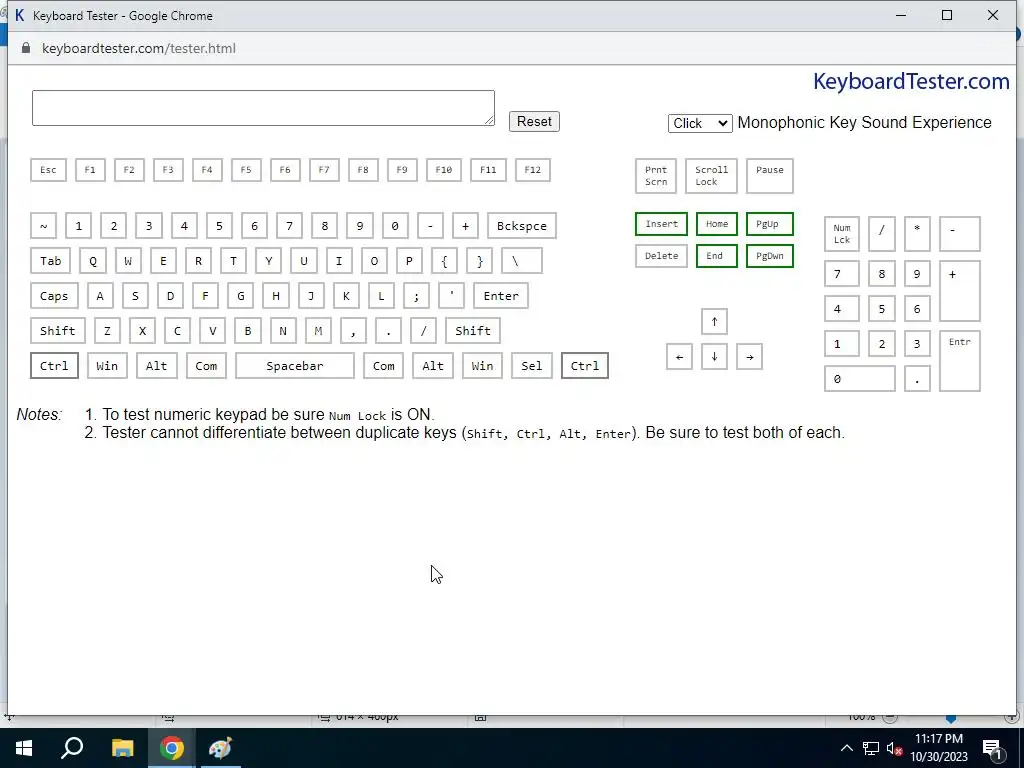This screenshot has height=768, width=1024.
Task: Click the Prnt Scrn key
Action: [656, 176]
